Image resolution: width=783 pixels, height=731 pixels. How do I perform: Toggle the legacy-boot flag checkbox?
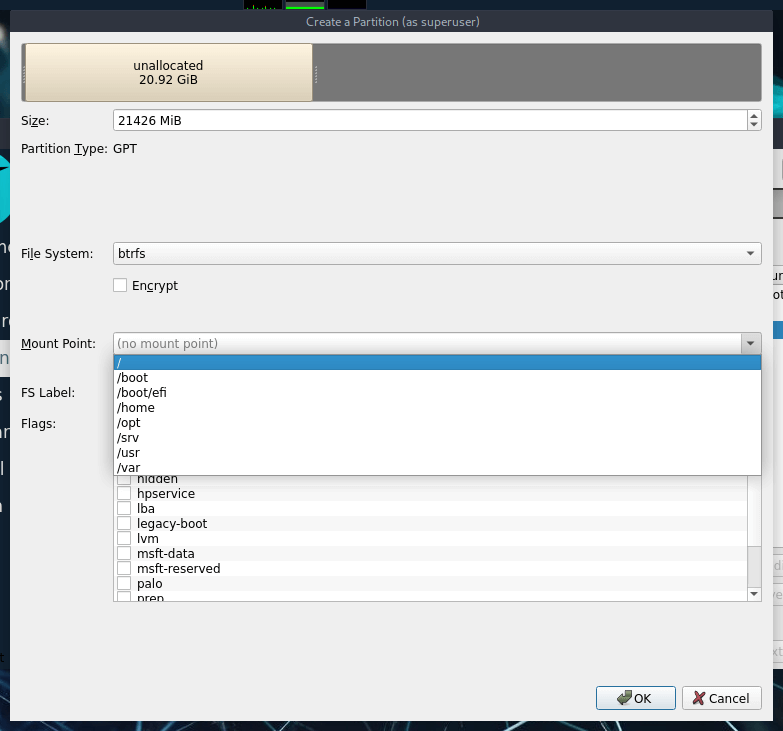click(124, 524)
